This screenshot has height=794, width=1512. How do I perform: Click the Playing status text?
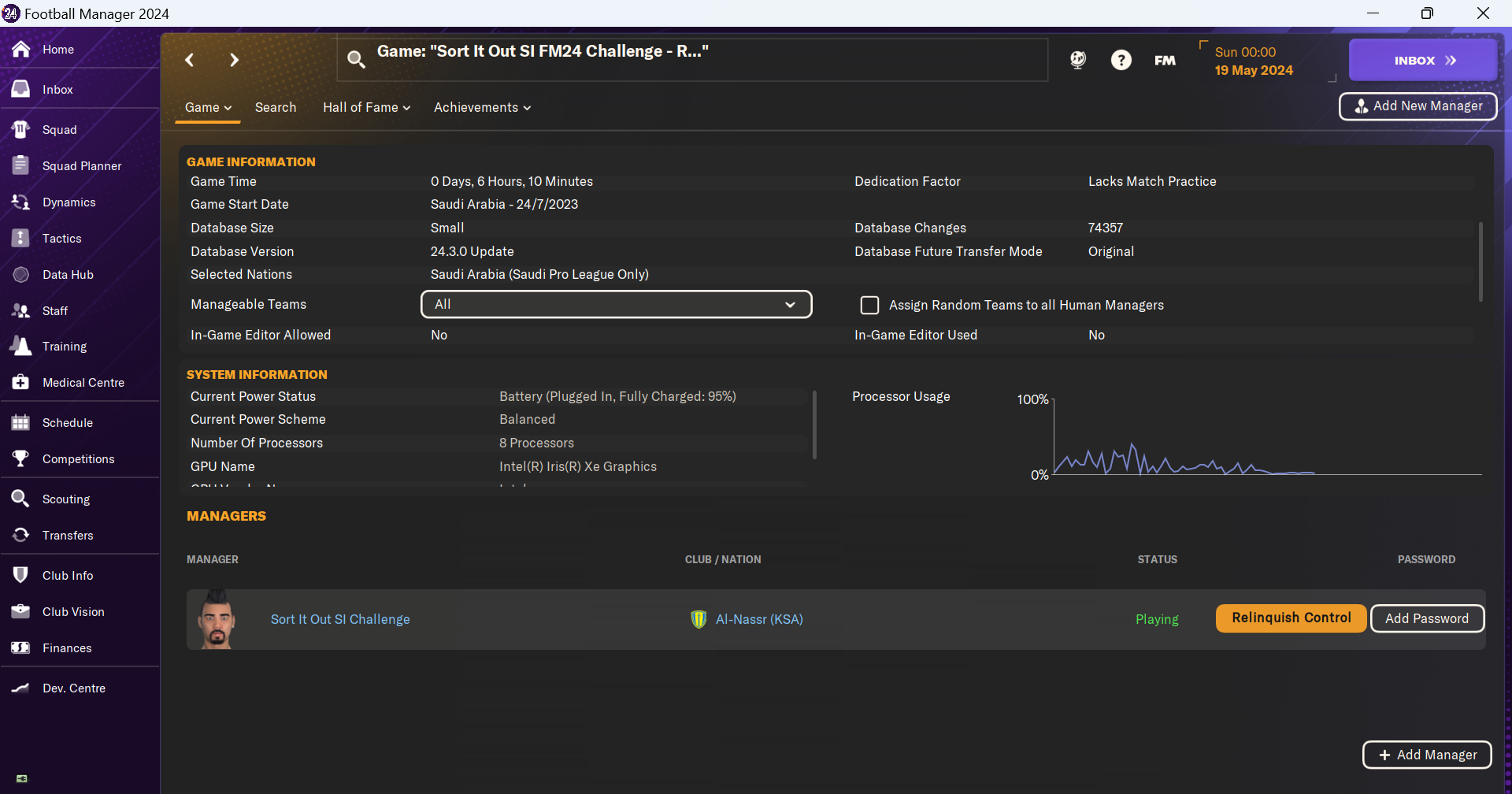[1157, 619]
